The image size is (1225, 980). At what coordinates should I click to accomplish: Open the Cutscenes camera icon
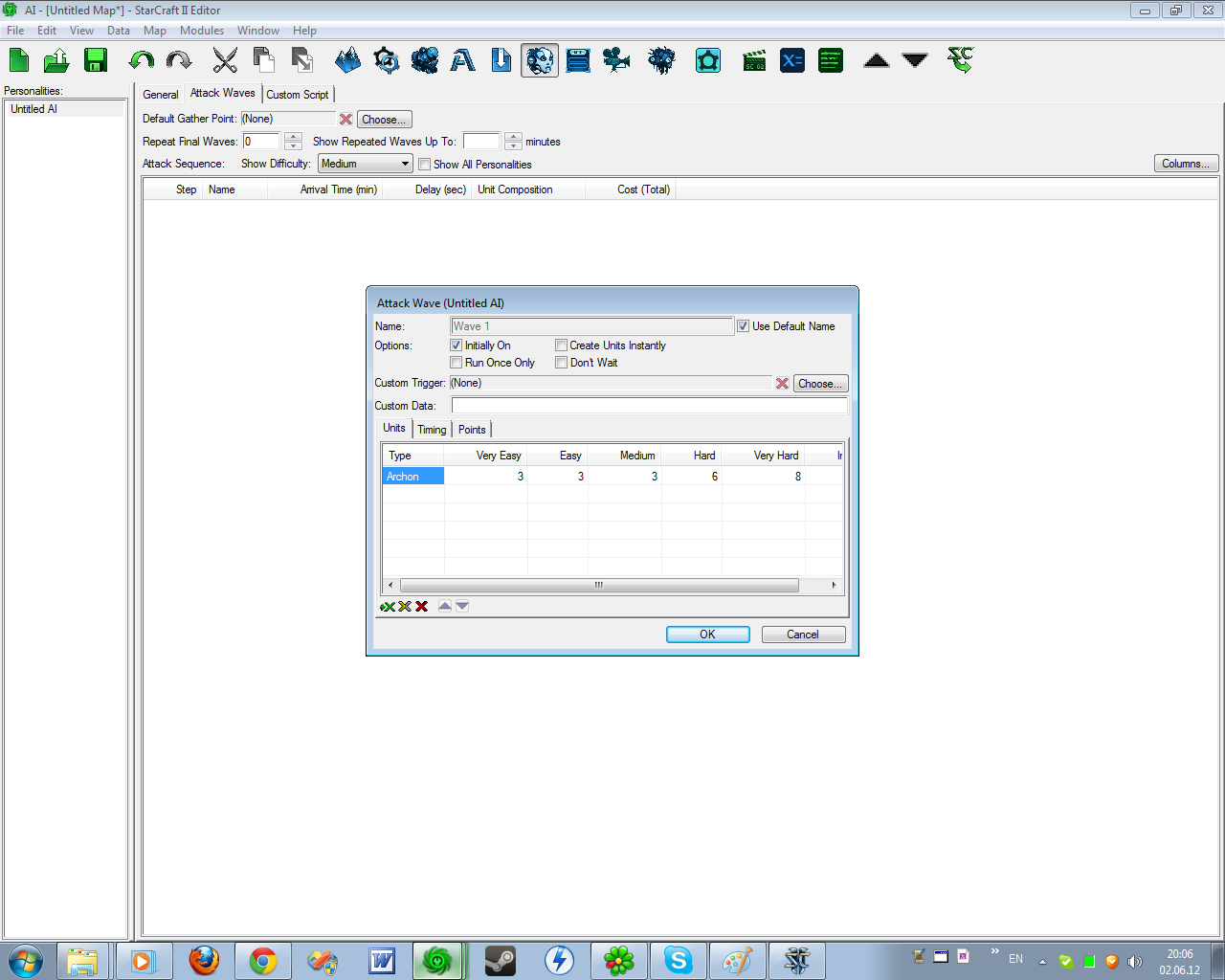(x=616, y=60)
